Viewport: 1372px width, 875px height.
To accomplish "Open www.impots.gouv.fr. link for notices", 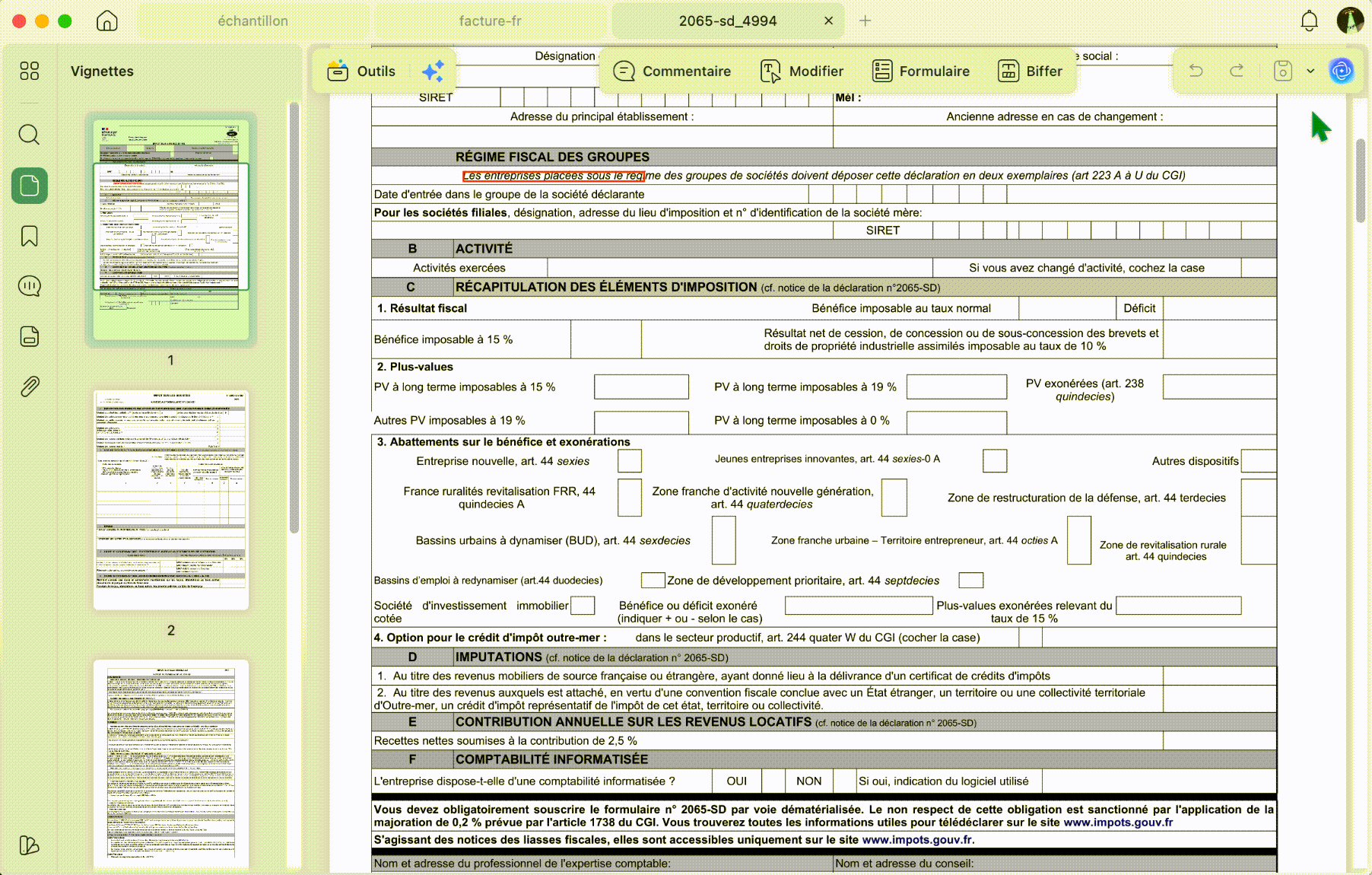I will (x=918, y=840).
